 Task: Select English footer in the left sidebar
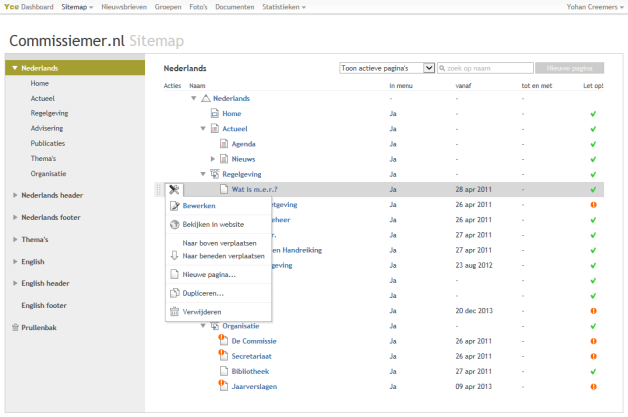click(44, 305)
